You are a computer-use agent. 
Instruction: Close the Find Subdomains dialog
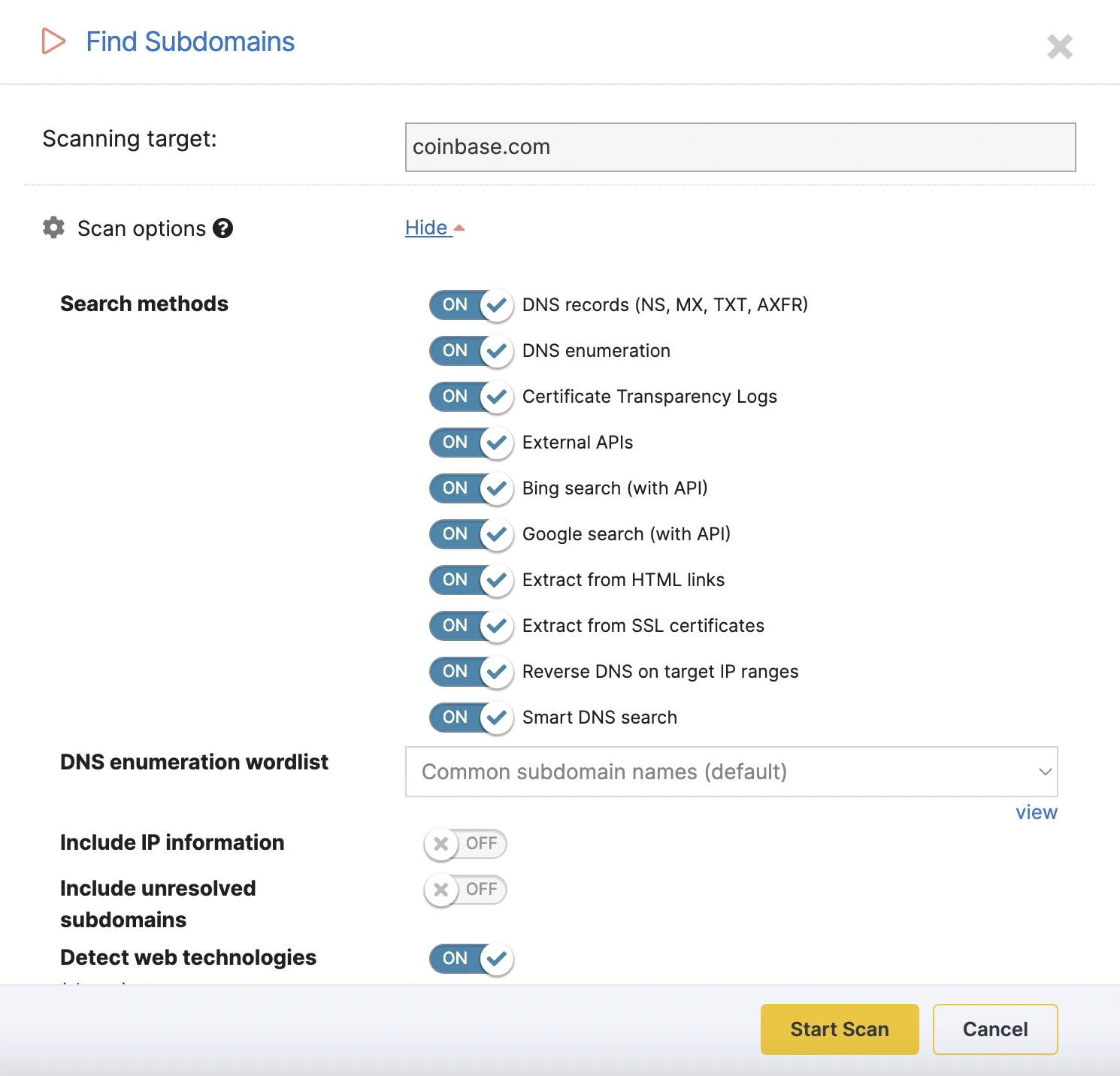[1060, 47]
